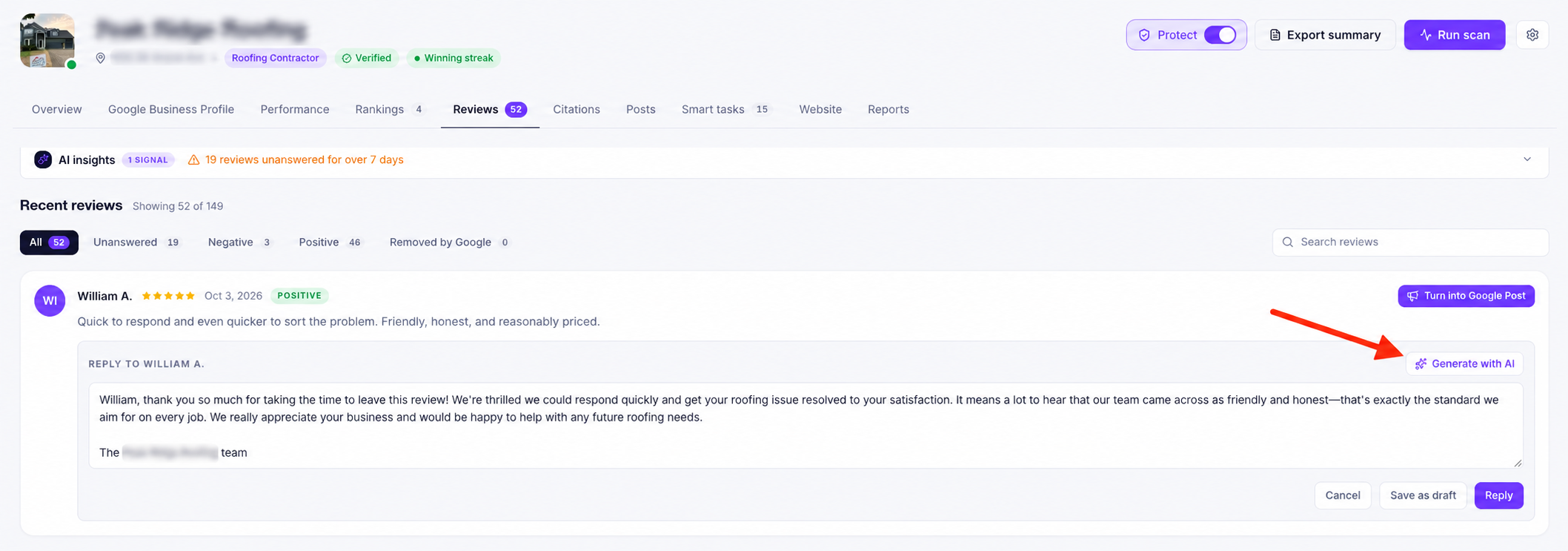
Task: Click the five-star rating for William A.
Action: (x=168, y=296)
